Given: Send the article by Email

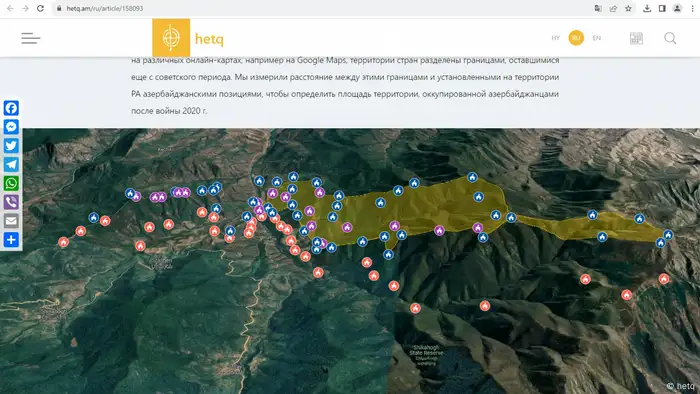Looking at the screenshot, I should point(11,220).
